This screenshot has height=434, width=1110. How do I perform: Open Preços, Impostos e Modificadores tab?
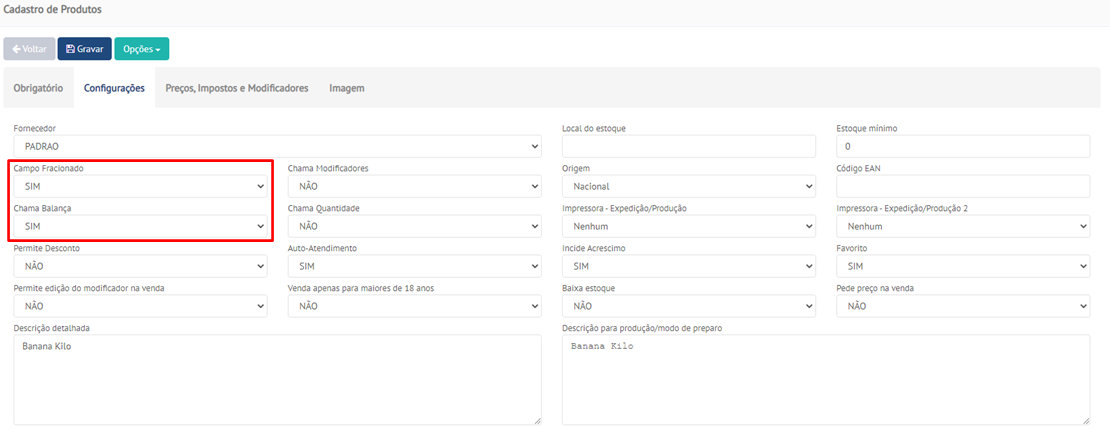[236, 88]
